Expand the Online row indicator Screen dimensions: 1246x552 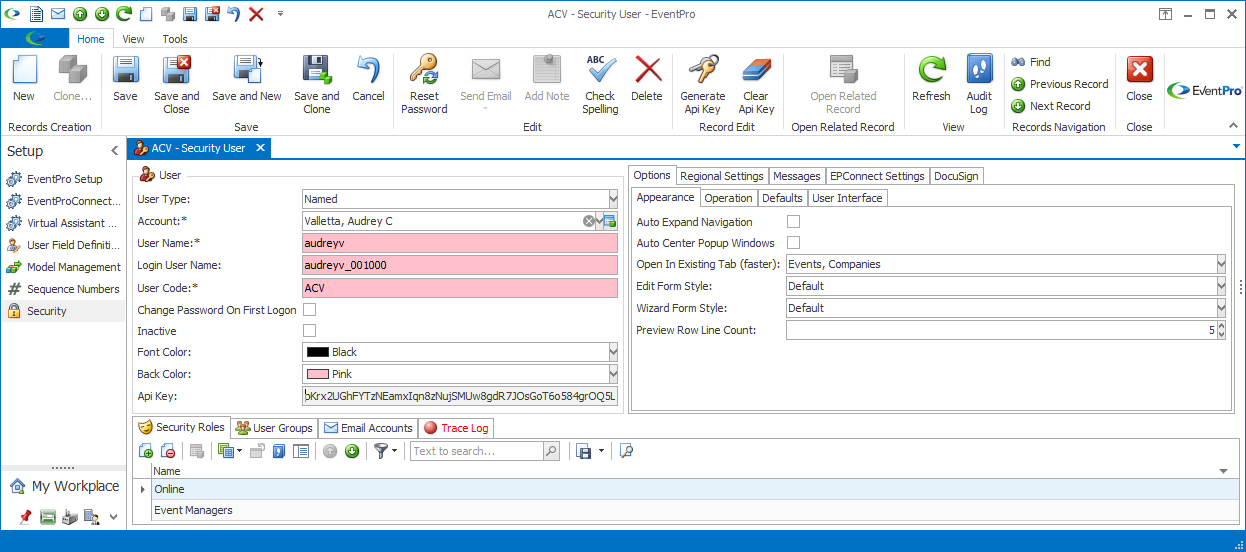tap(142, 489)
